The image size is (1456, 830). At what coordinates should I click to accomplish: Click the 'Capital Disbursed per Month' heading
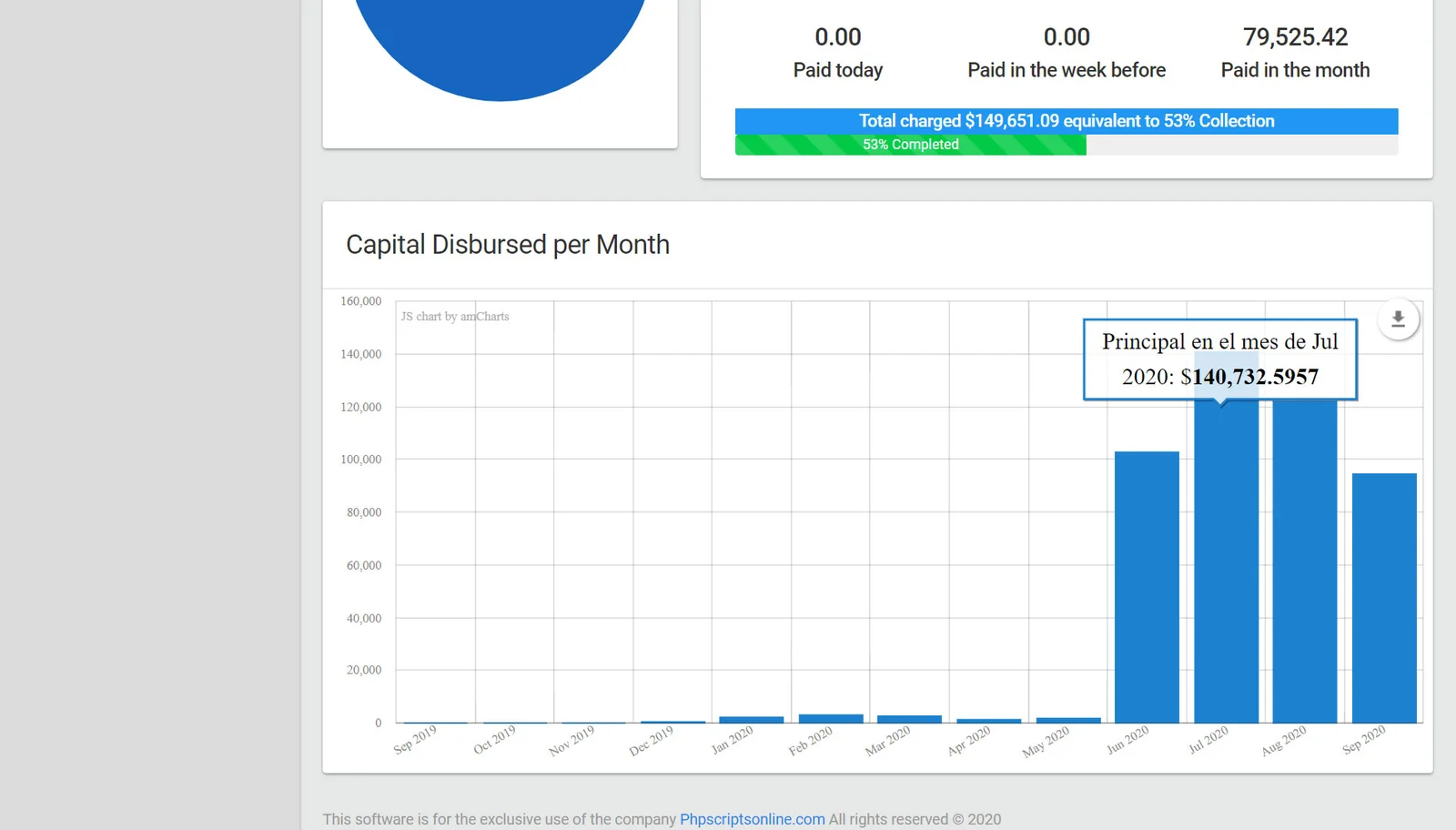click(x=508, y=245)
